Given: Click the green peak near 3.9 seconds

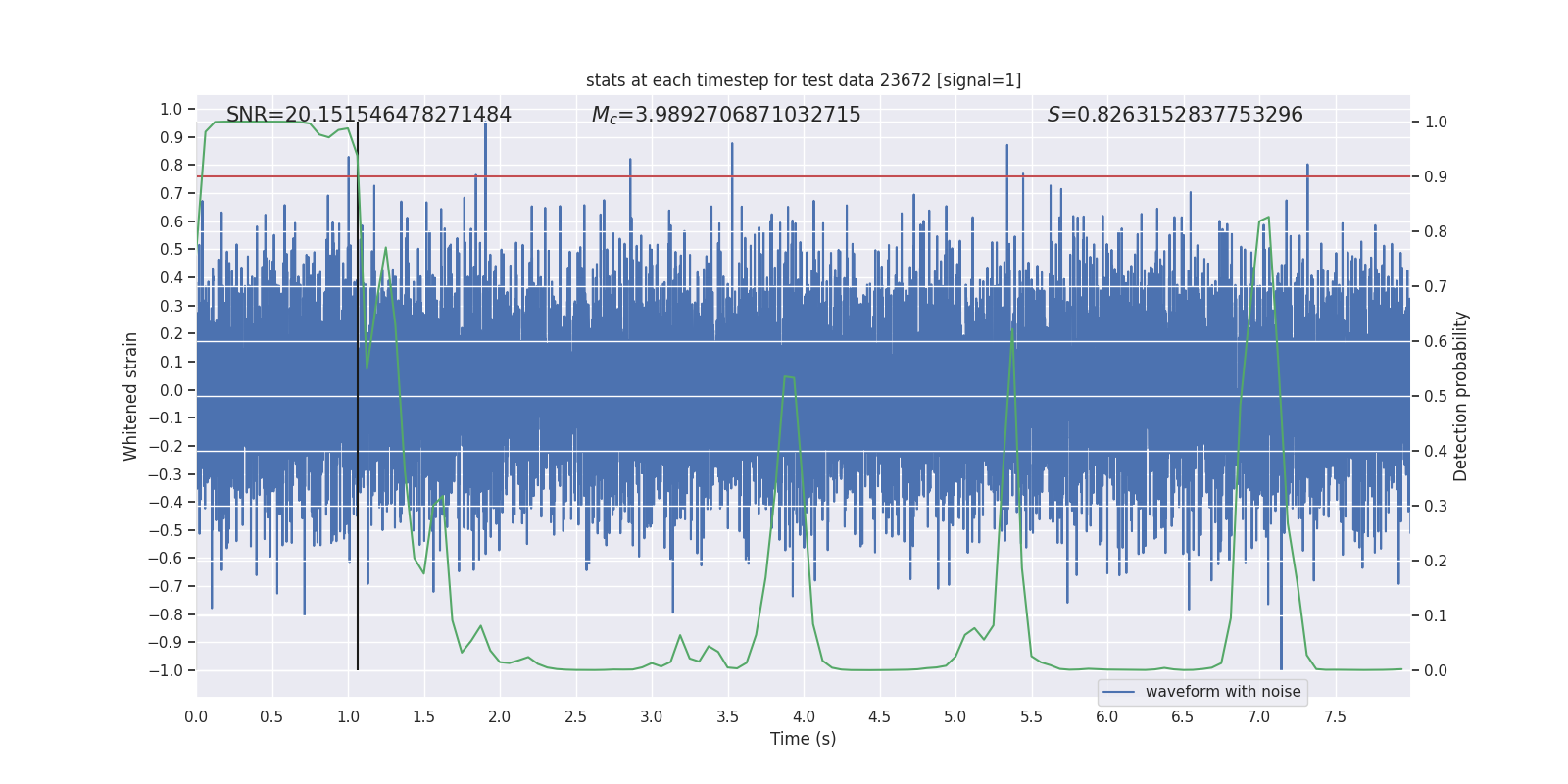Looking at the screenshot, I should [x=789, y=376].
